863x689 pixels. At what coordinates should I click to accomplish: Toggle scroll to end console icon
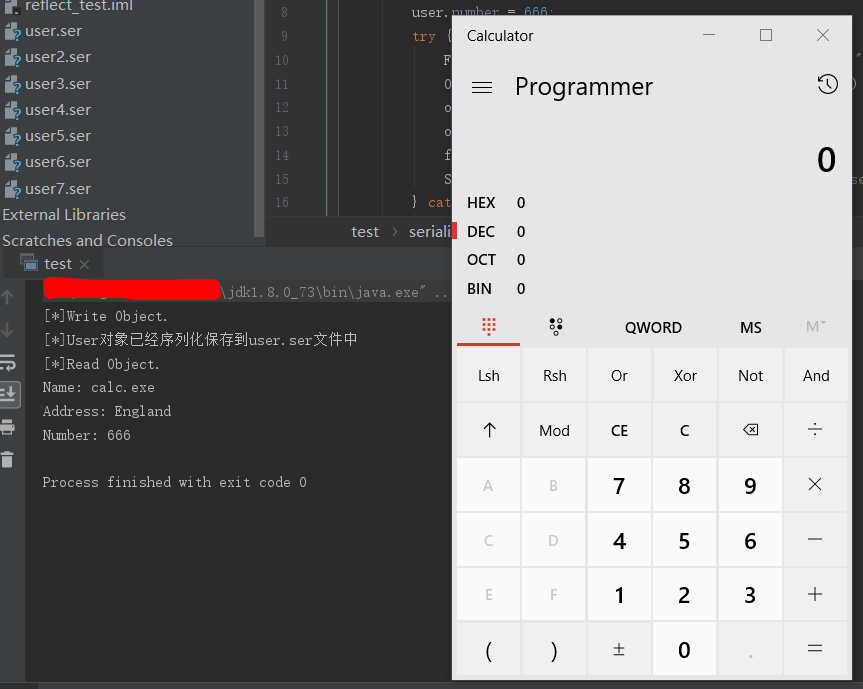pos(9,394)
